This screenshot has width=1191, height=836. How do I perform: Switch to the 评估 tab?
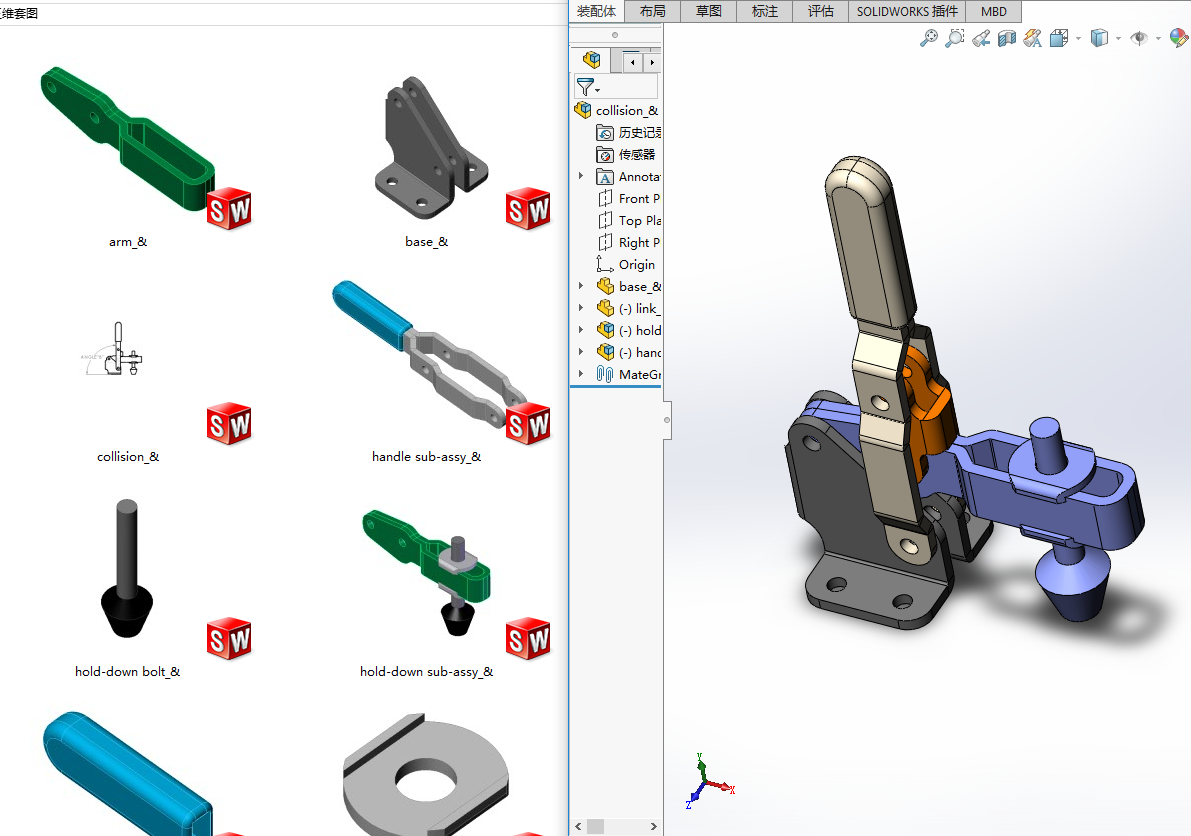[820, 11]
